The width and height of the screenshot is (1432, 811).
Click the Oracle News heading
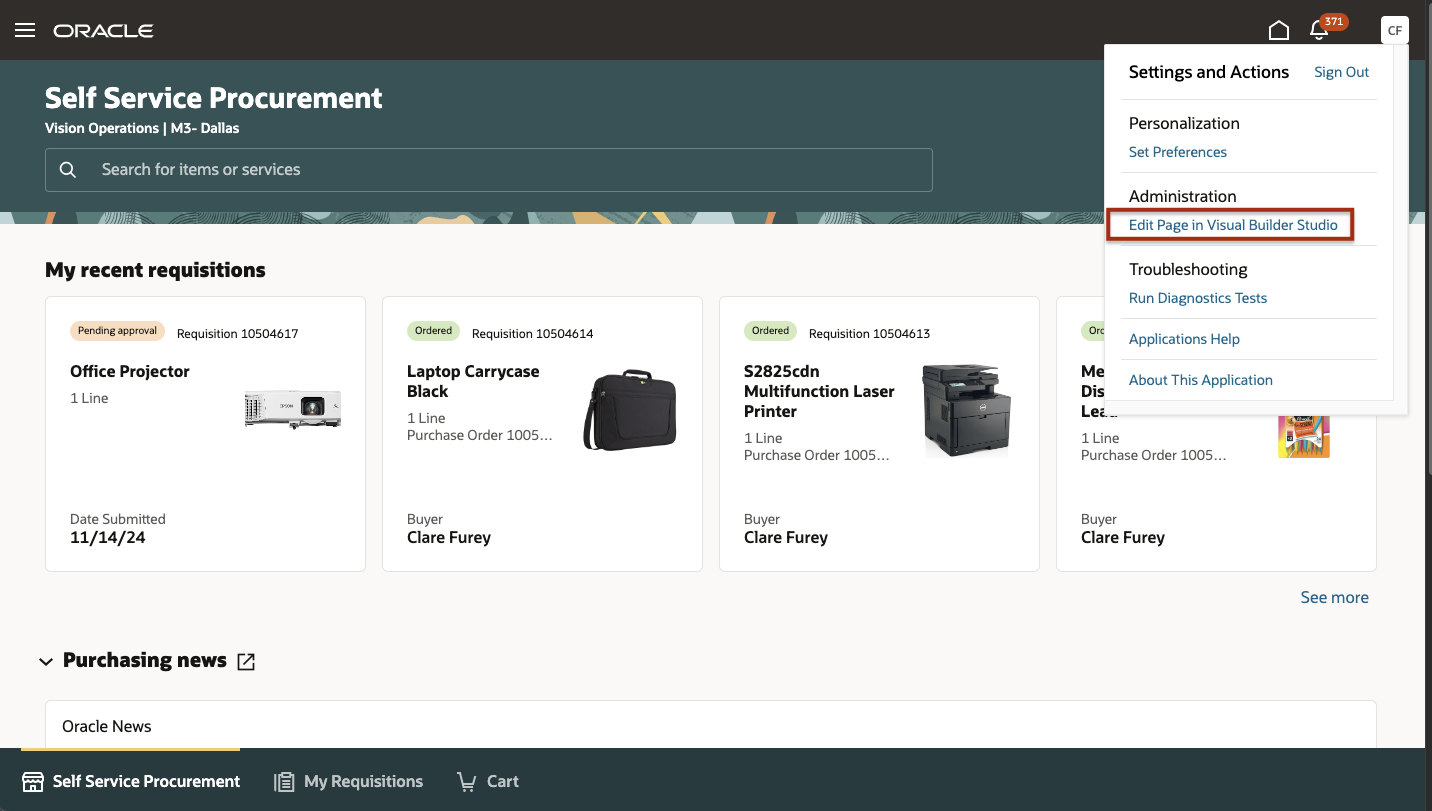coord(107,726)
